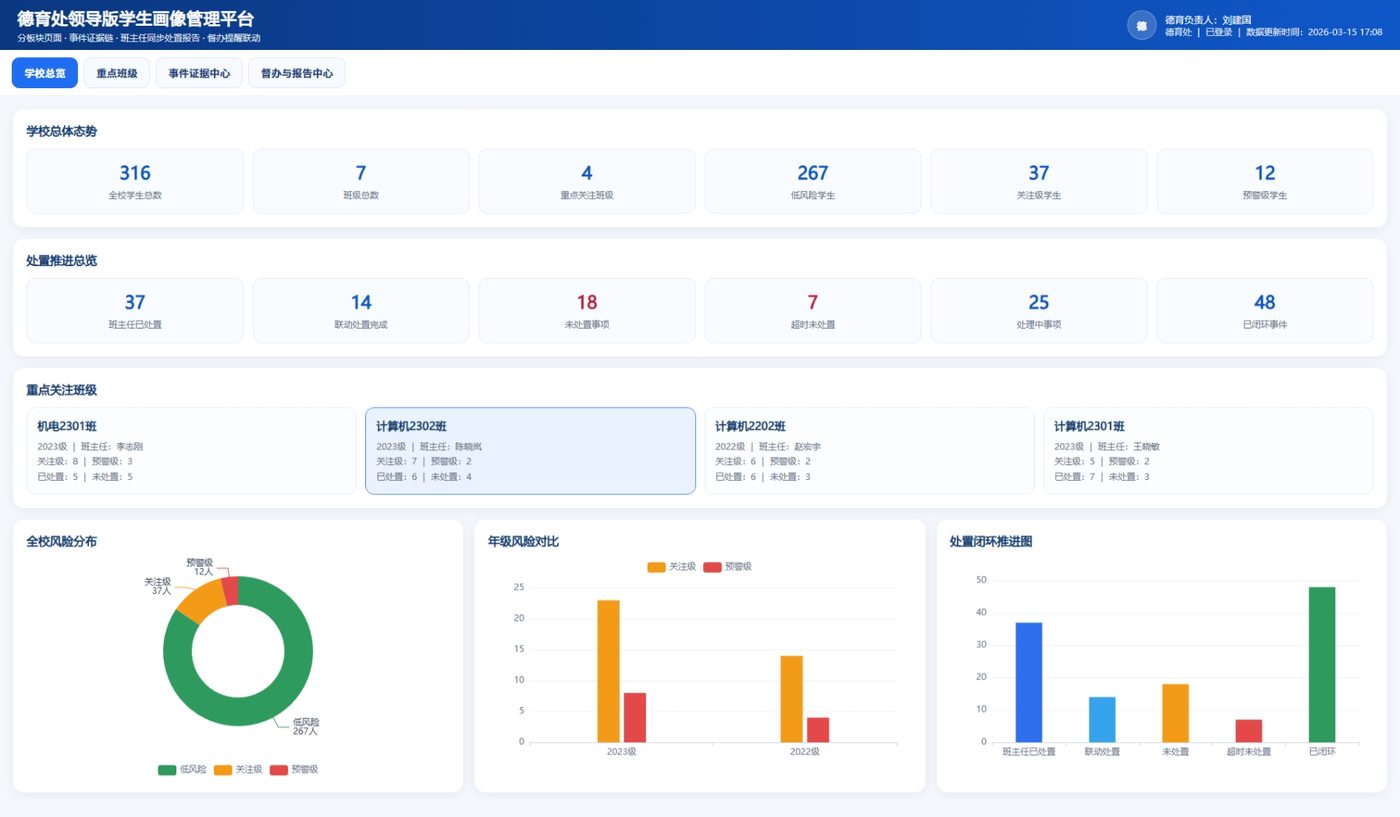Go to the 事件证据中心 tab
The image size is (1400, 817).
[199, 73]
